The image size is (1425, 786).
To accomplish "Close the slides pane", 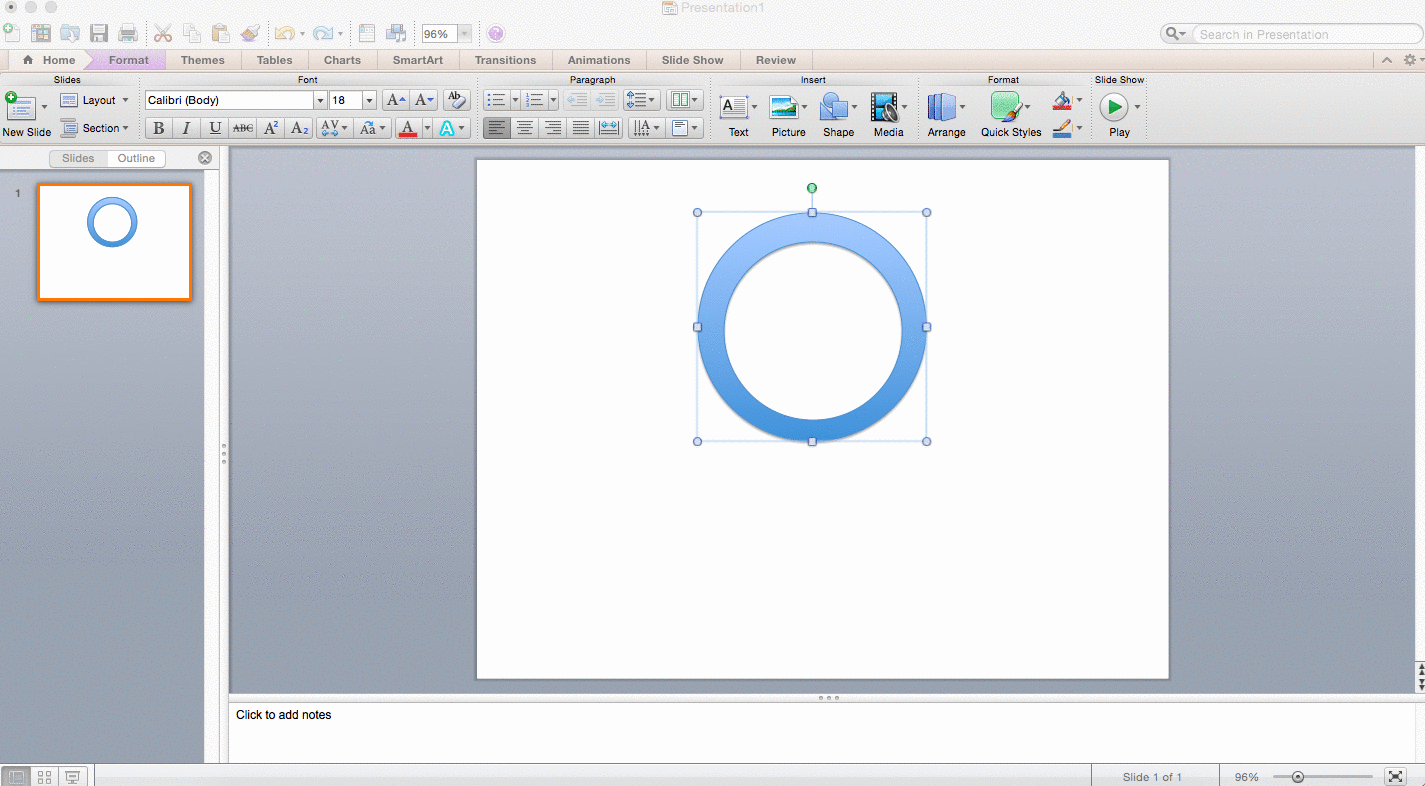I will [x=205, y=158].
